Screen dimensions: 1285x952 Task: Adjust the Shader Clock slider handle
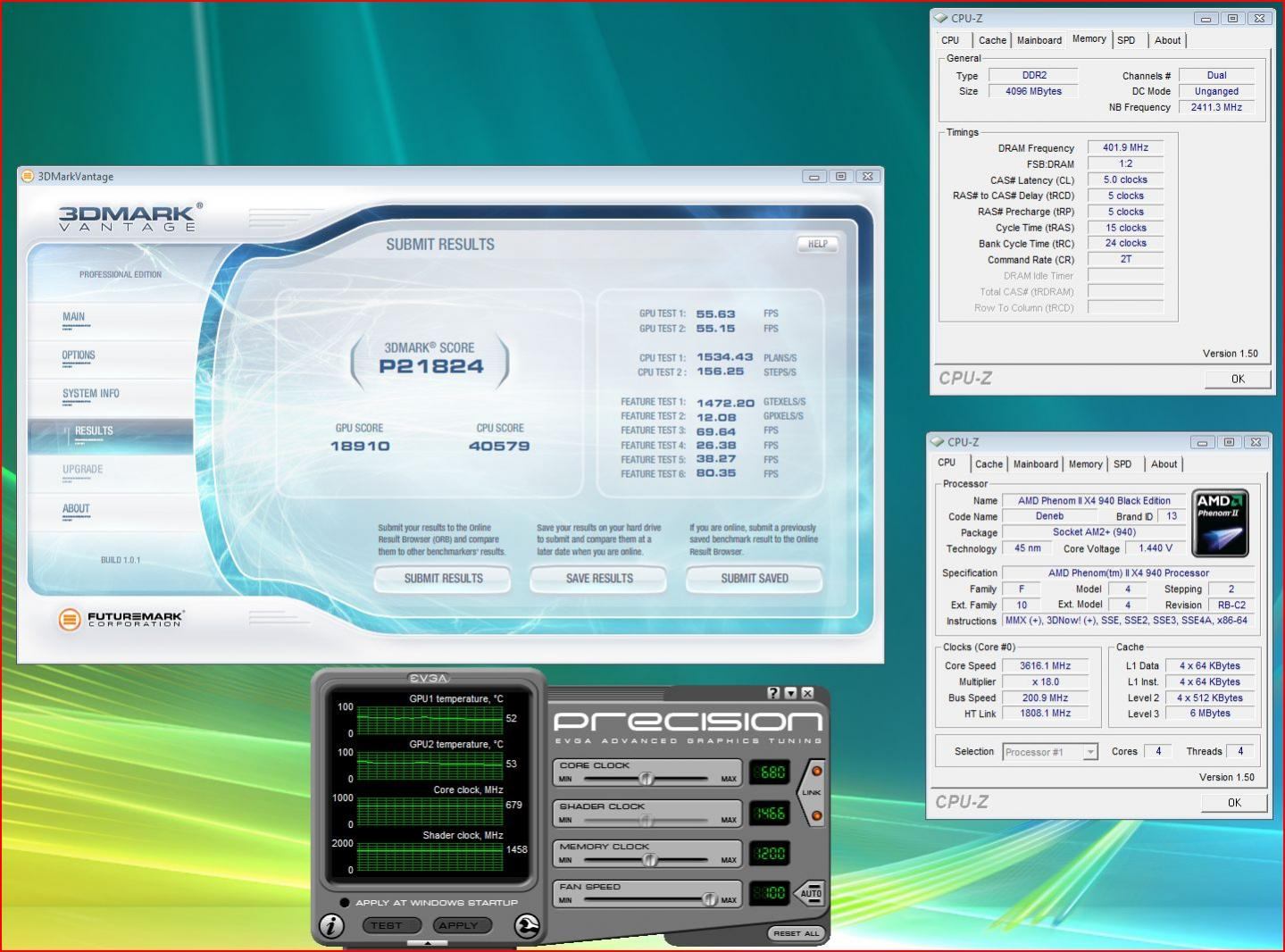[646, 819]
